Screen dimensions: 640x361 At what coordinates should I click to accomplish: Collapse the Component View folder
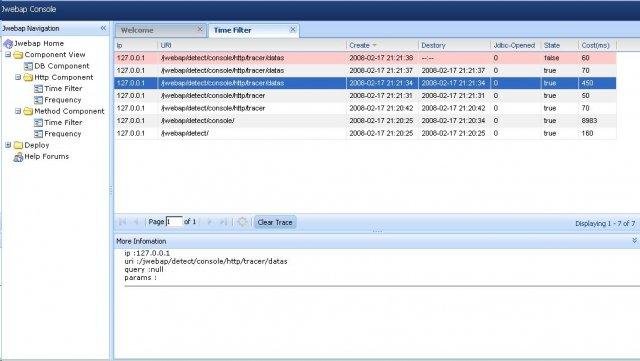click(x=8, y=54)
